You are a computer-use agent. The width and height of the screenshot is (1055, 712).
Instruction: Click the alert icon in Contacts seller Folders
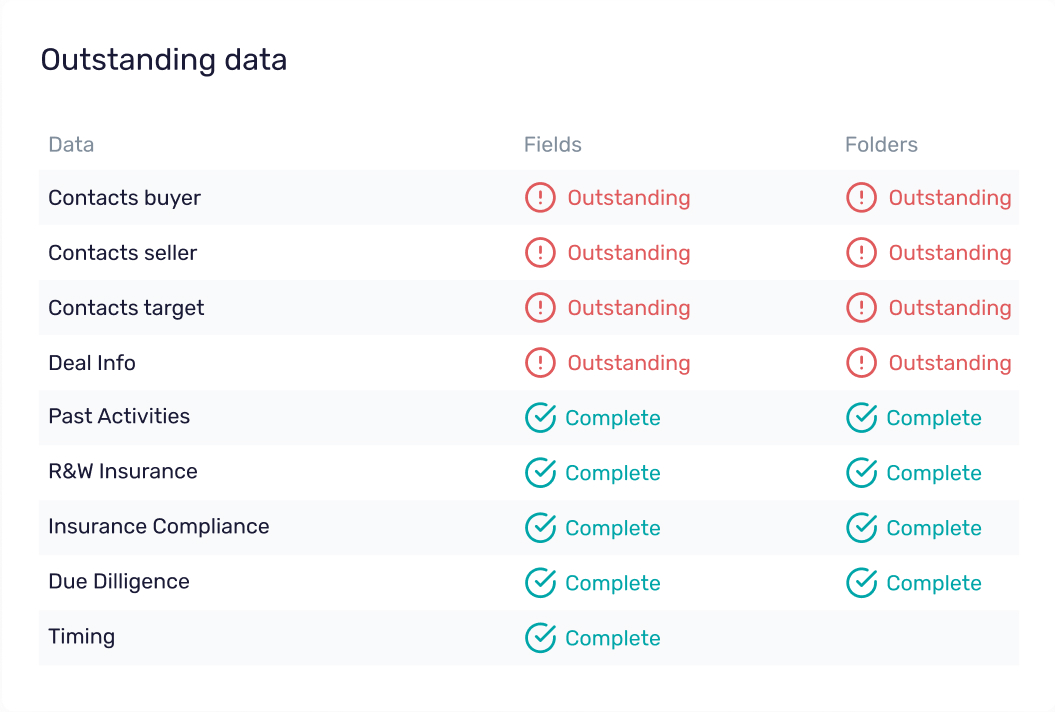coord(861,253)
